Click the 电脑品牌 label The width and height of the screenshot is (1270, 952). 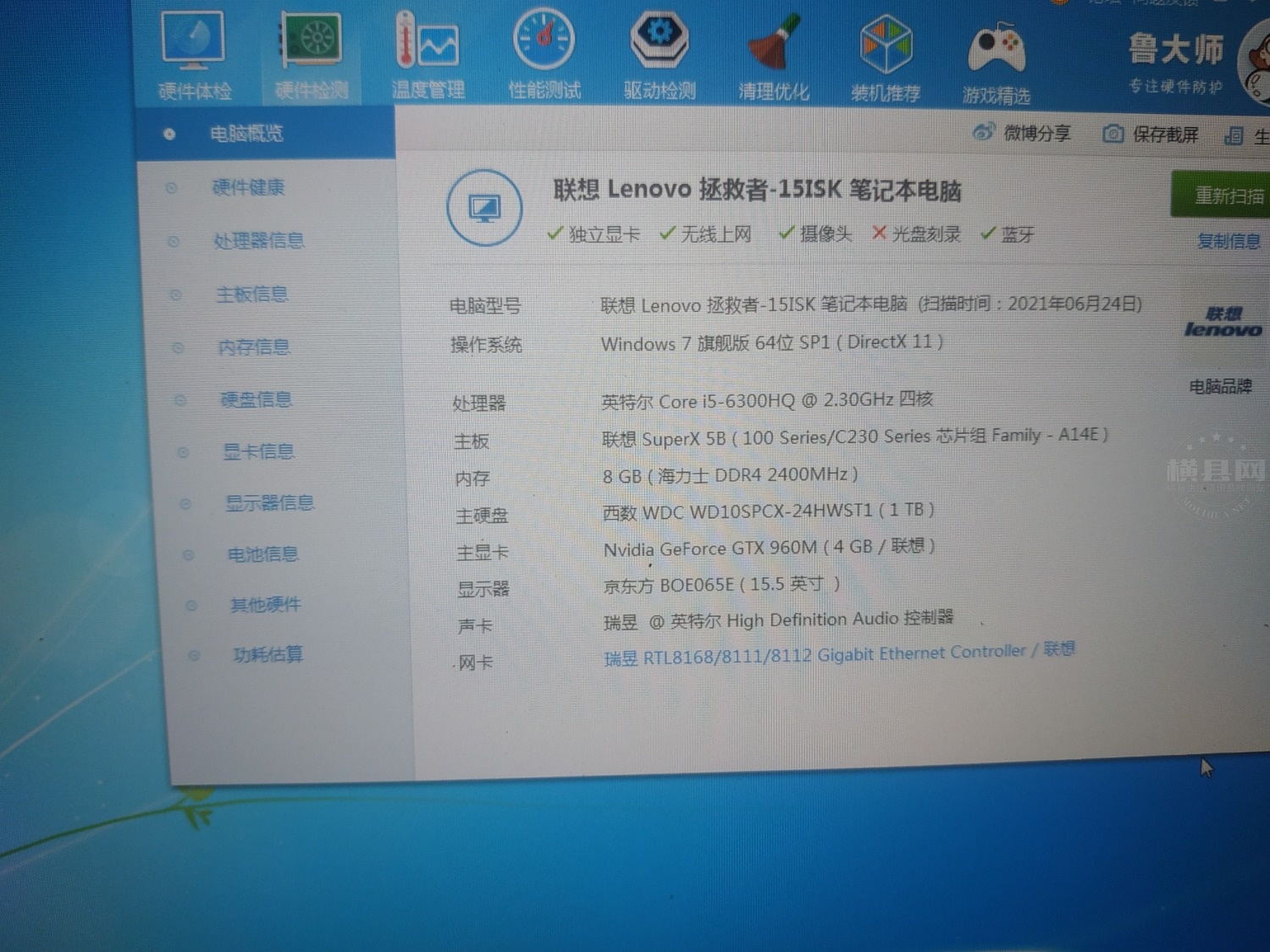click(x=1220, y=387)
